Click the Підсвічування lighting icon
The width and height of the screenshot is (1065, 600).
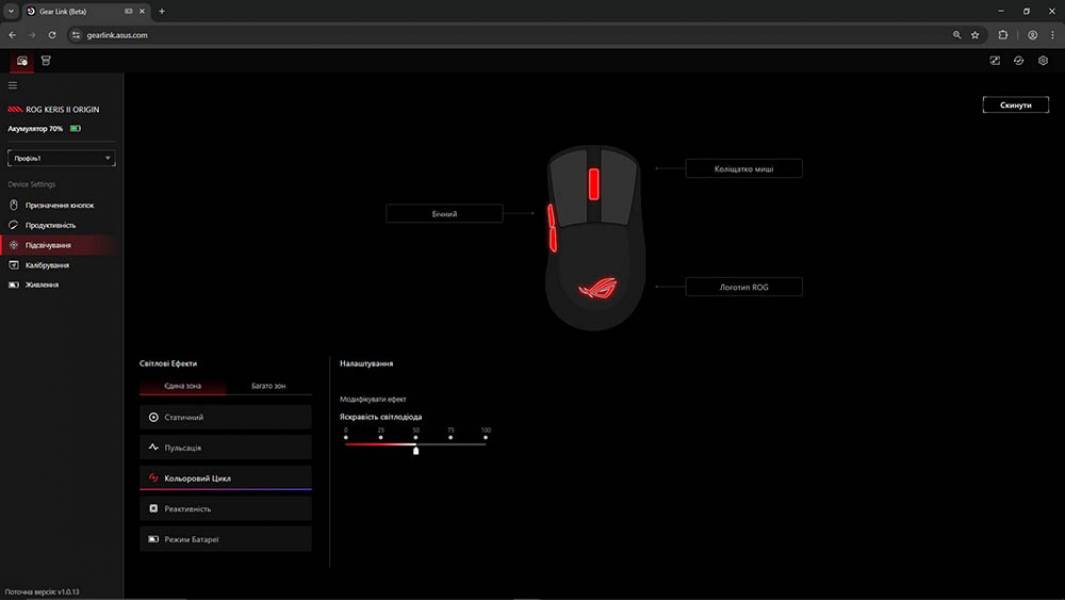[x=14, y=243]
